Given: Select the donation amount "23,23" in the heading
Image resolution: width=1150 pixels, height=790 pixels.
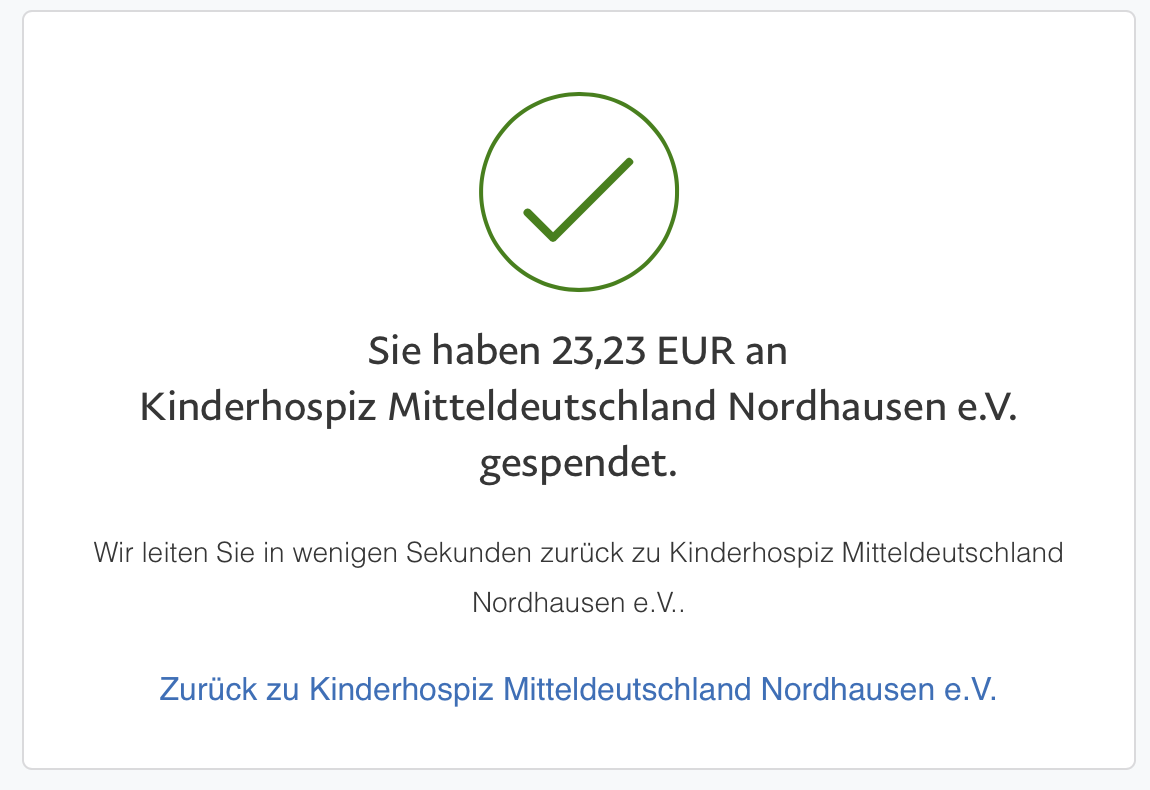Looking at the screenshot, I should [596, 351].
